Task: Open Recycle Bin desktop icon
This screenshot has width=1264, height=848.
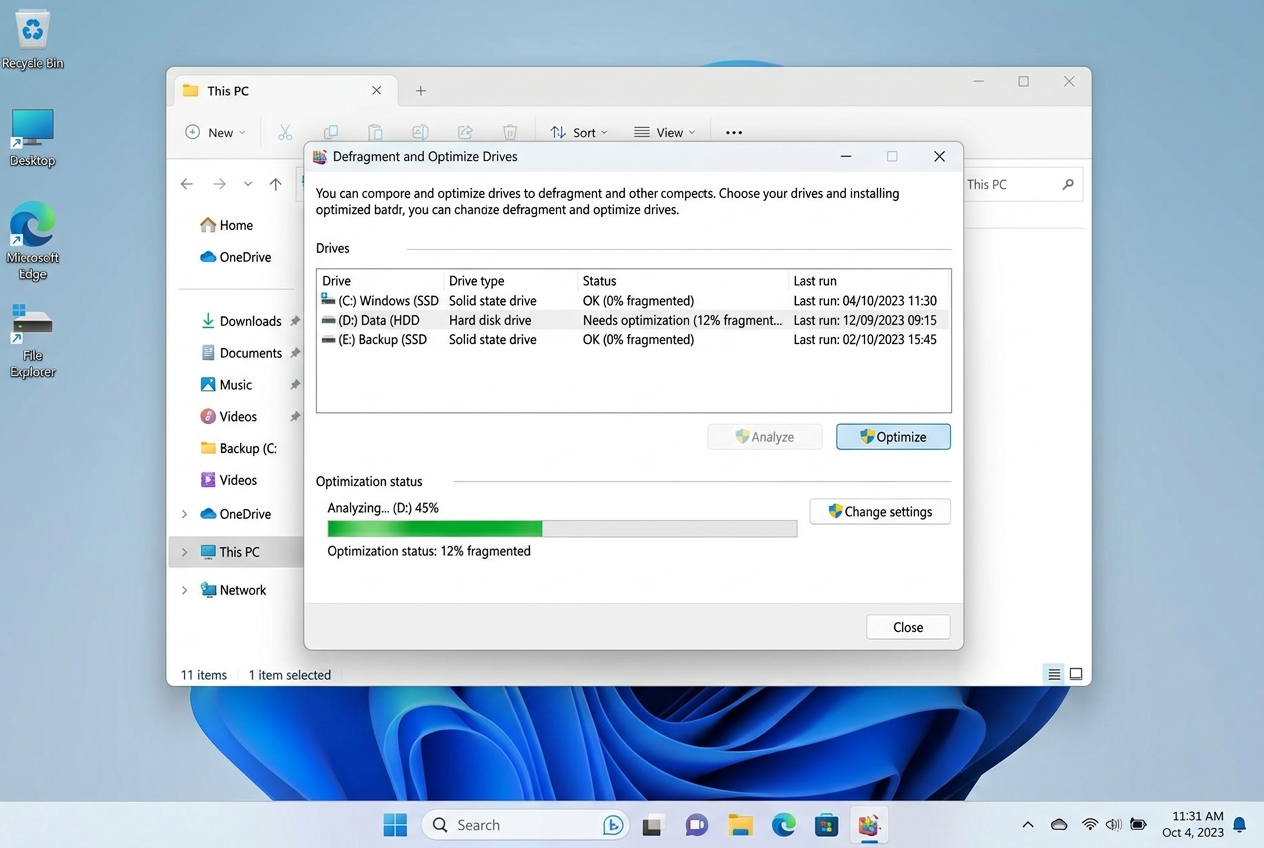Action: [33, 40]
